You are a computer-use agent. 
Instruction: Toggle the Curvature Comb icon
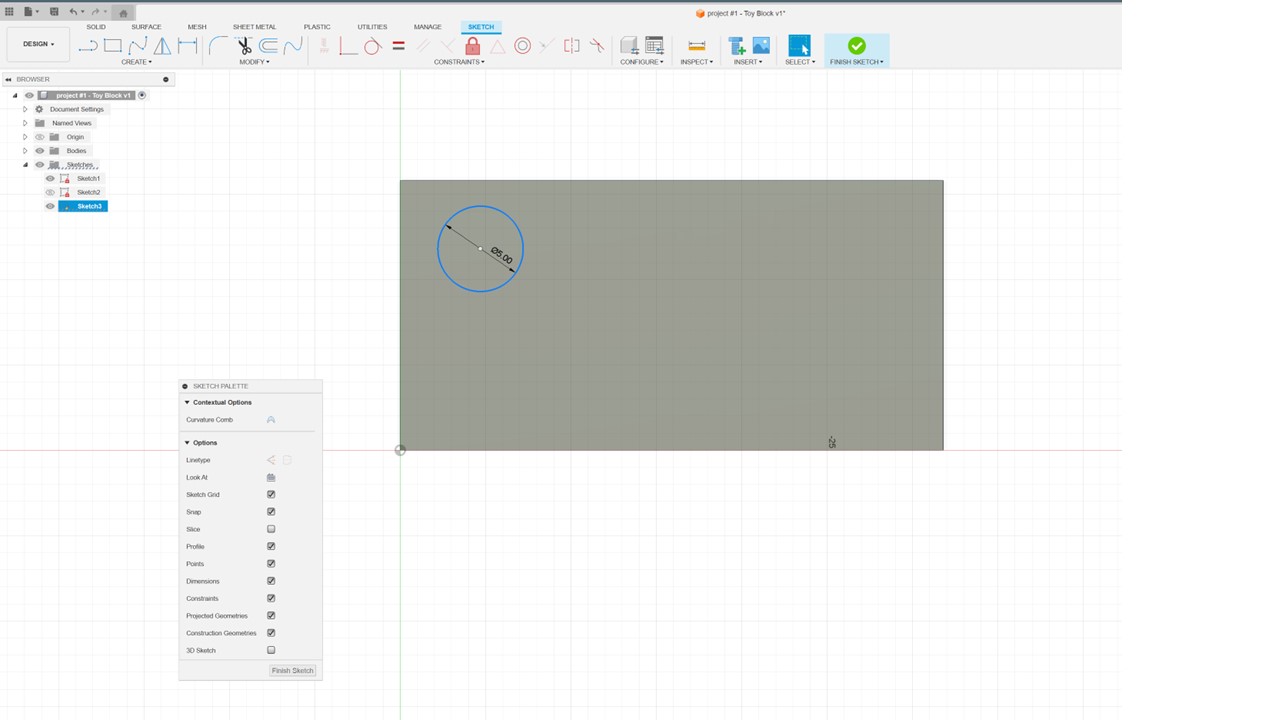[271, 420]
